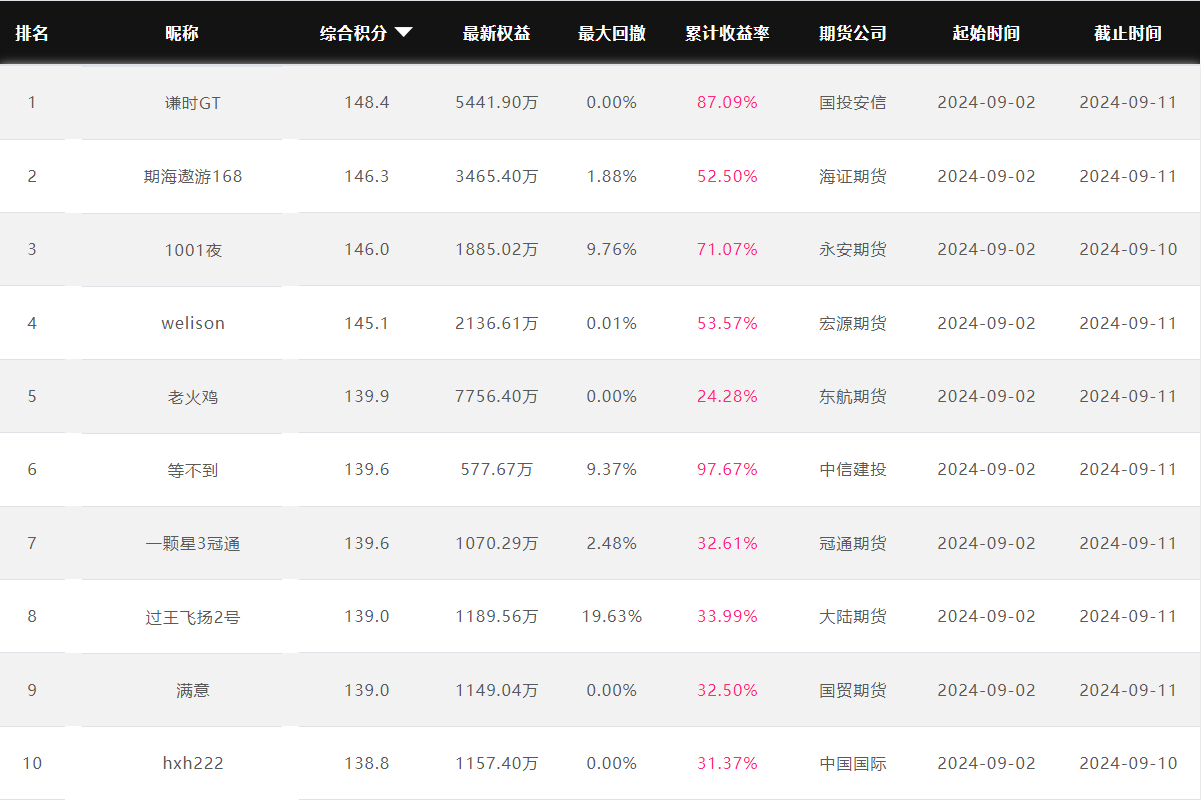Select company 永安期货
This screenshot has height=800, width=1201.
(x=853, y=249)
